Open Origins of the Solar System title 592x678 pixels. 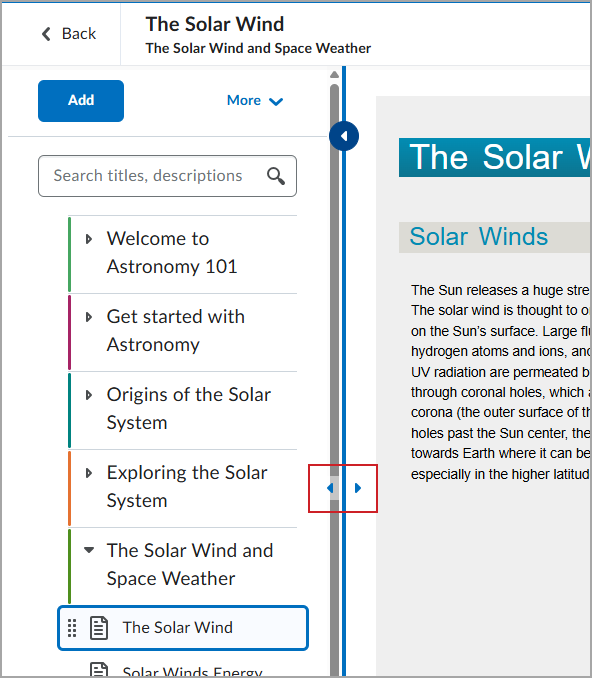click(189, 409)
